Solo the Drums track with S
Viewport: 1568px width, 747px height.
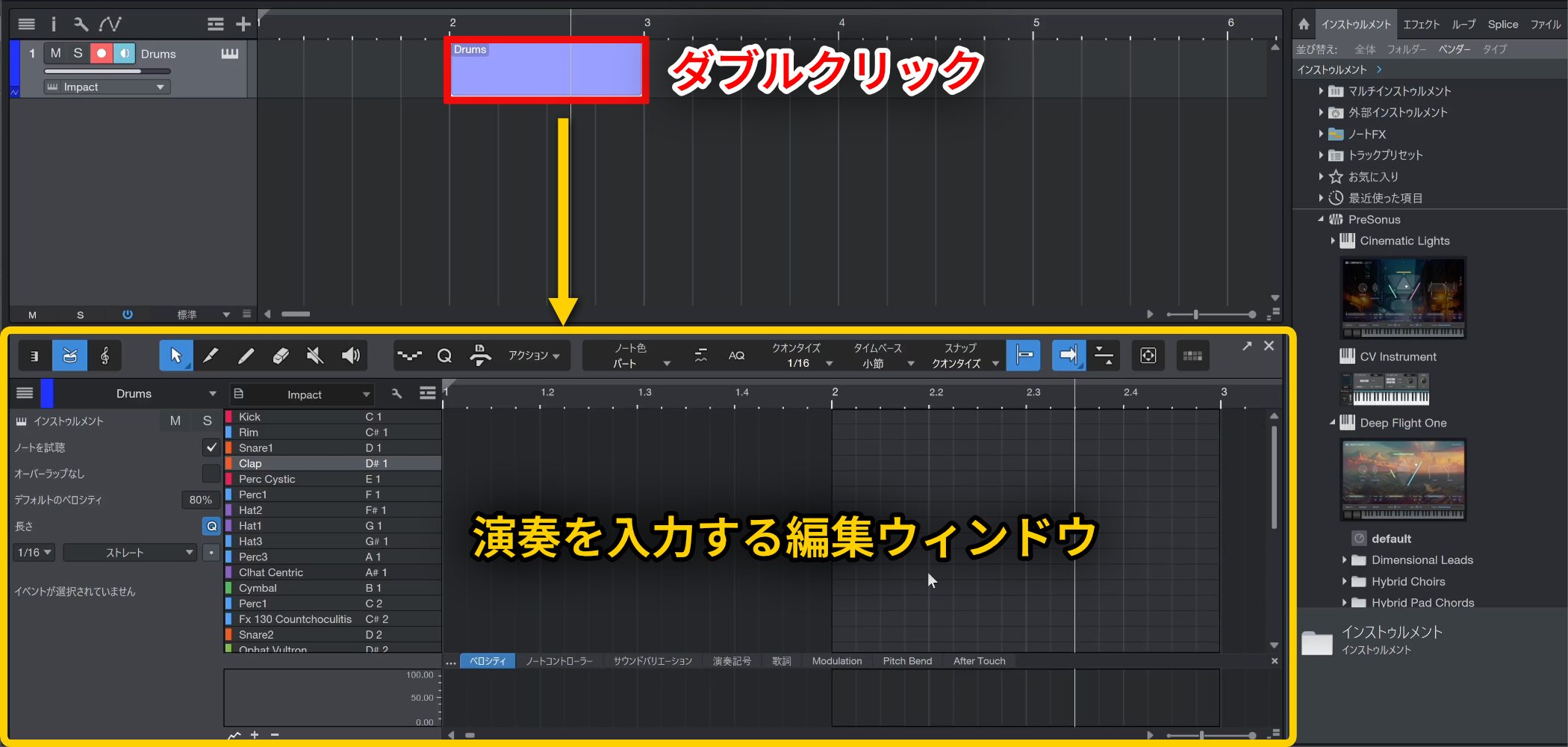[x=78, y=53]
